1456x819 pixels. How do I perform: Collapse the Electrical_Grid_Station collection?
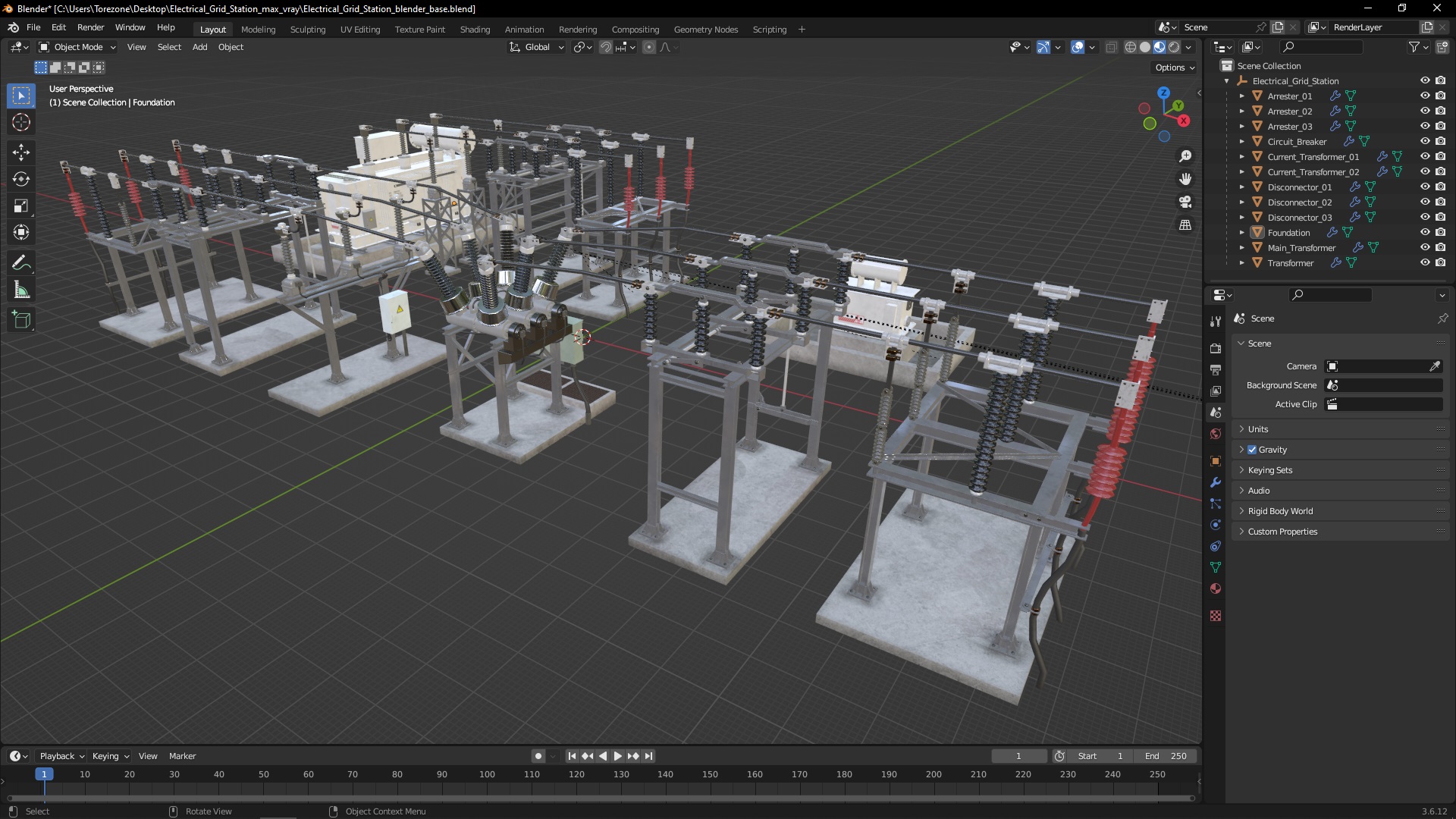tap(1227, 81)
